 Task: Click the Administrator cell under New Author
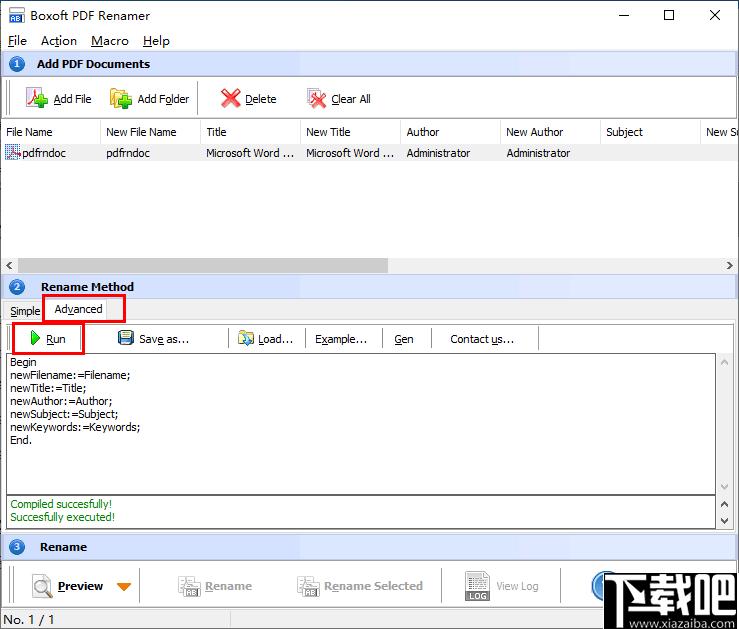[x=538, y=153]
